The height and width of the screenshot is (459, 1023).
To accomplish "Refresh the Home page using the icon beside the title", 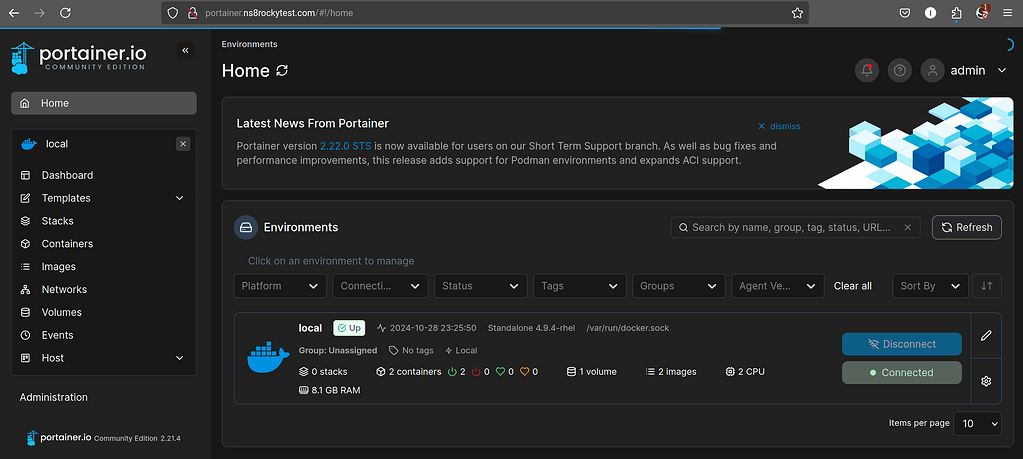I will (x=282, y=70).
